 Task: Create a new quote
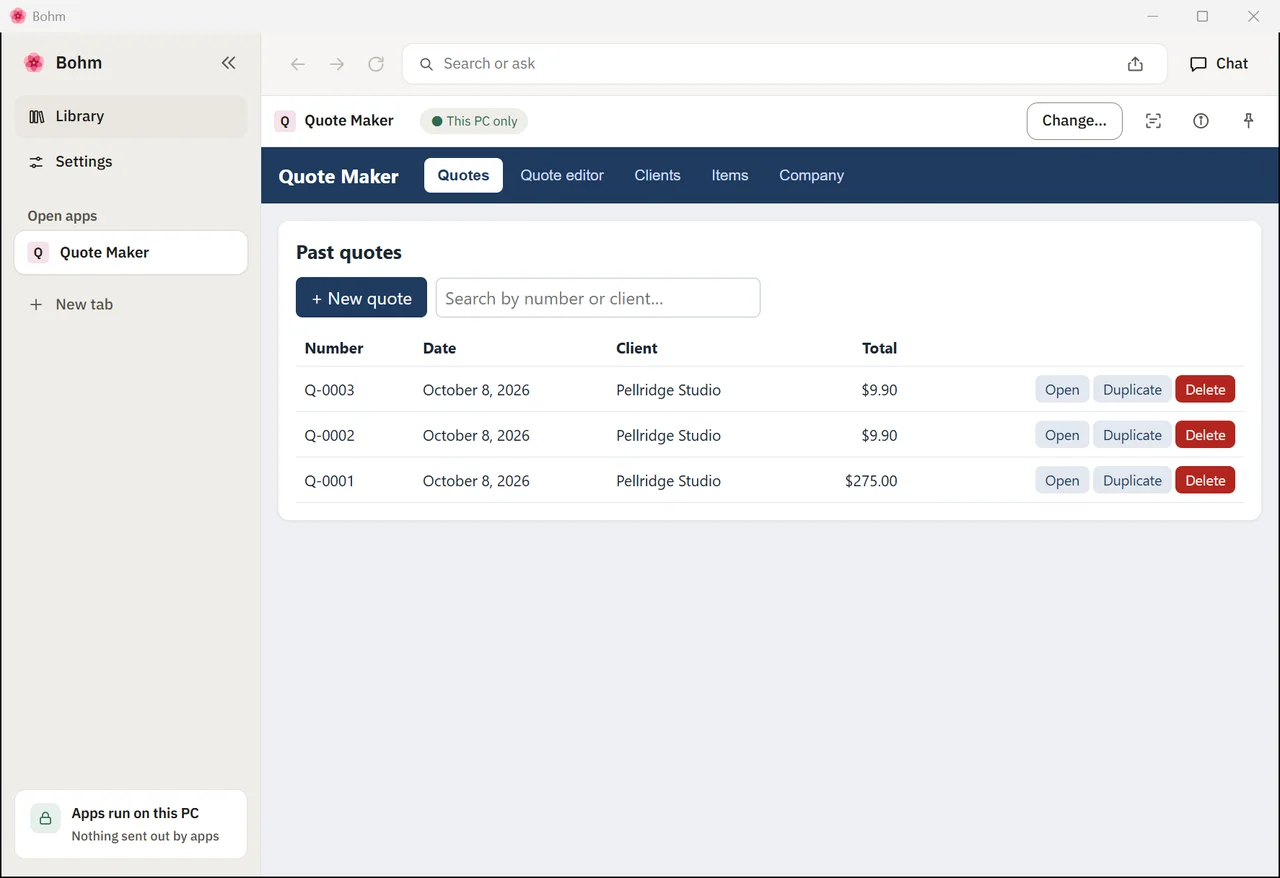click(x=361, y=298)
